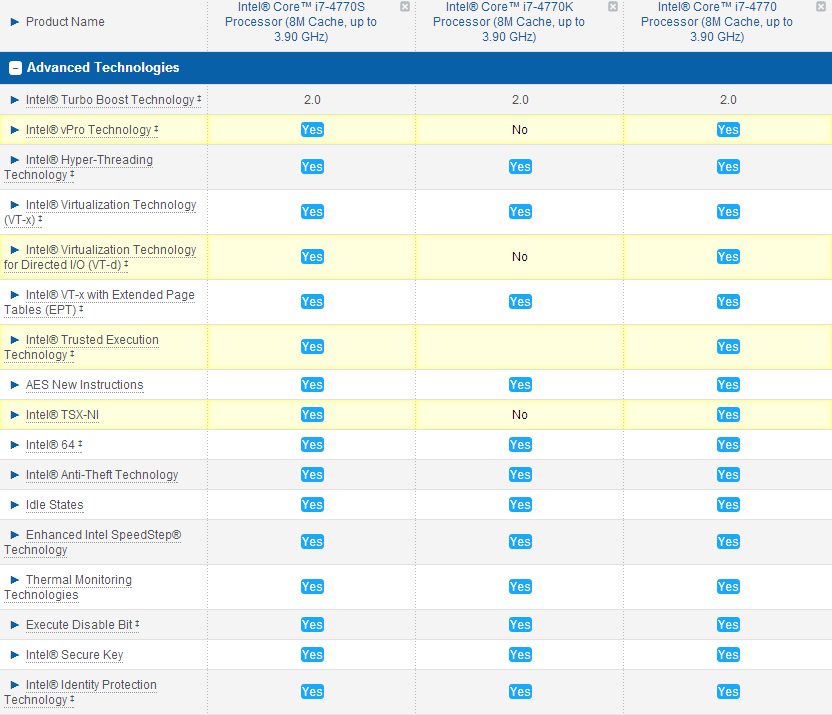Screen dimensions: 832x715
Task: Open the Virtualization Technology (VT-x) link
Action: pyautogui.click(x=100, y=212)
